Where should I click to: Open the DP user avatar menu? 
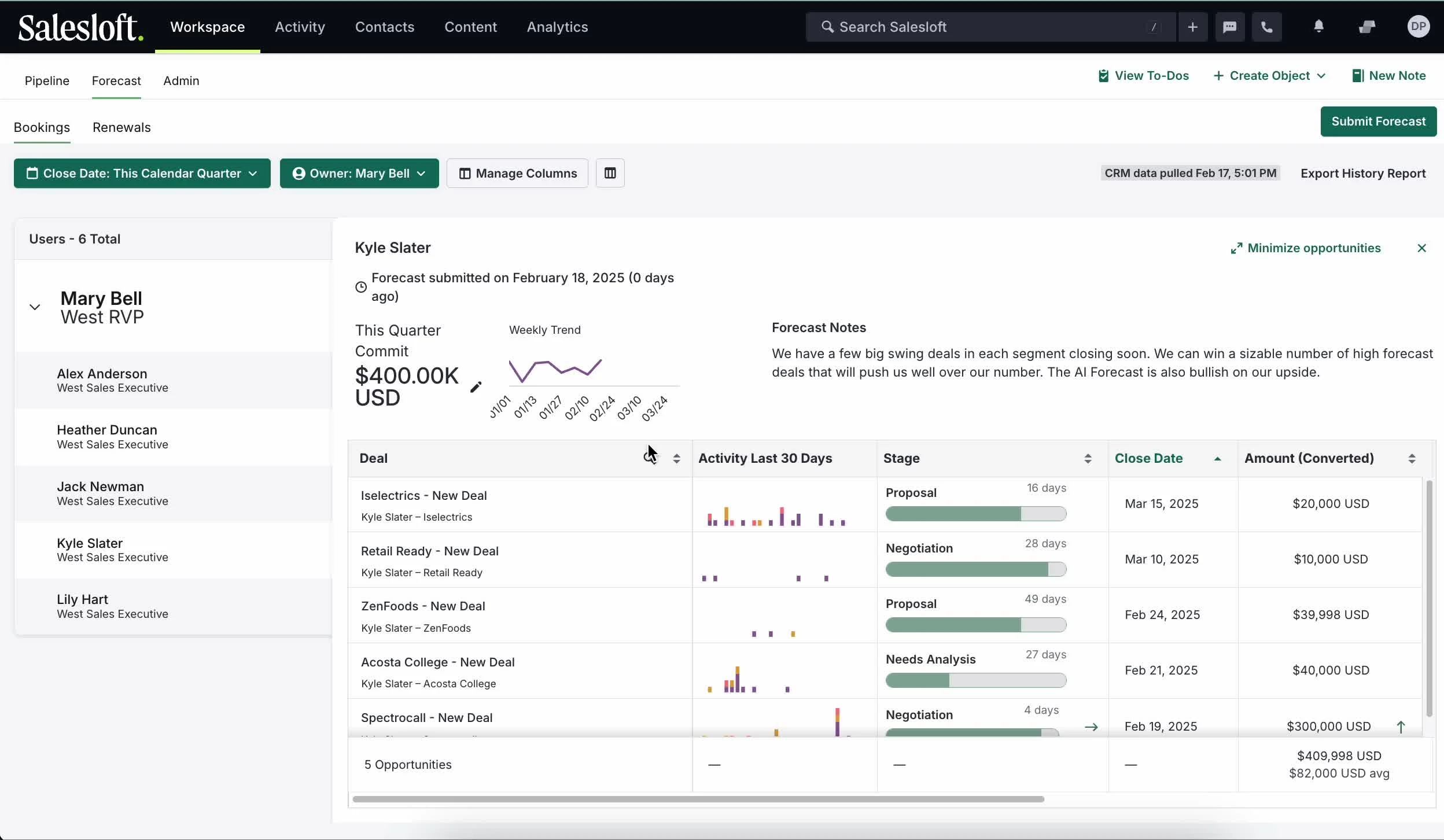(1418, 26)
